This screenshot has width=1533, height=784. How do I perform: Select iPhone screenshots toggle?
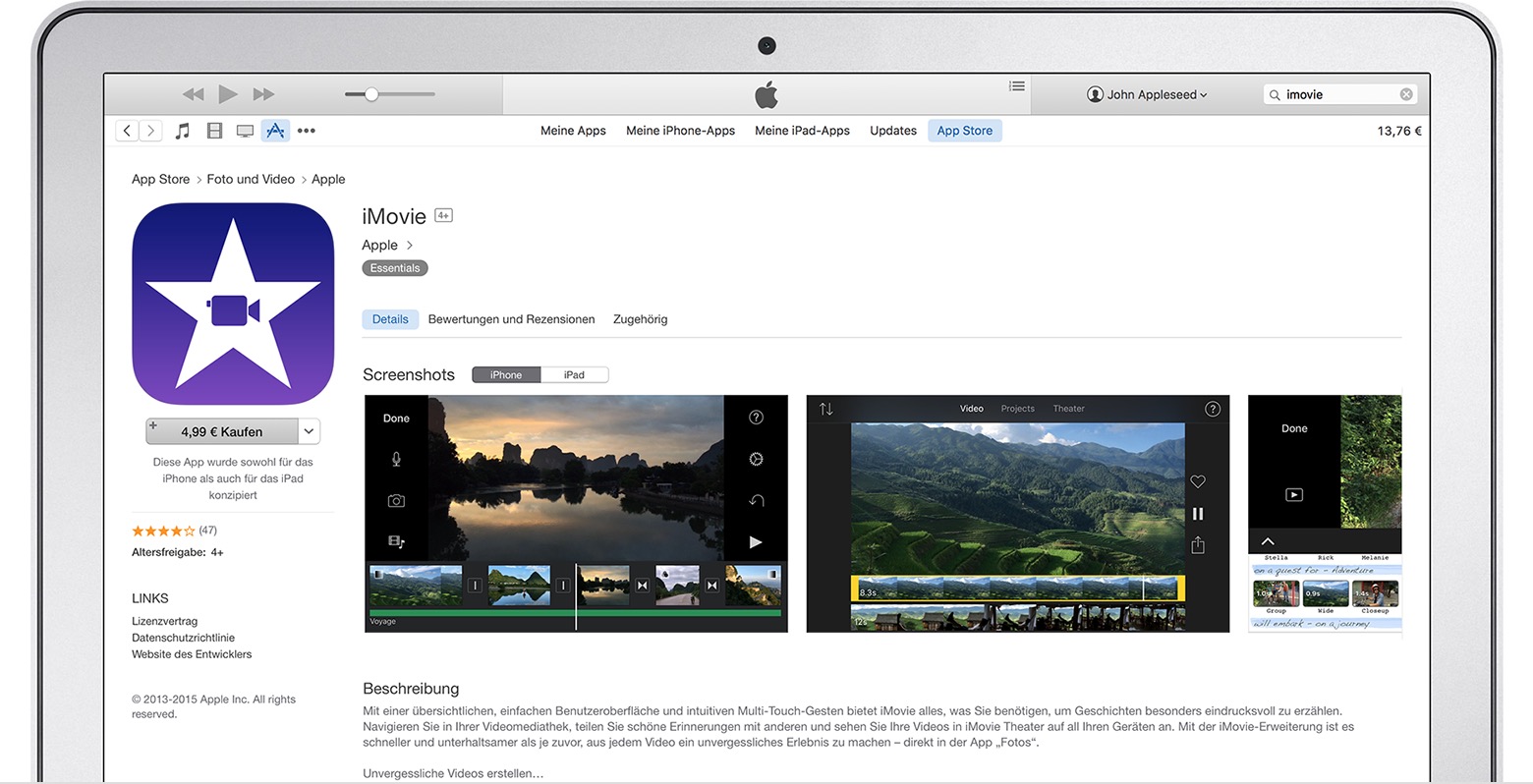pos(506,374)
